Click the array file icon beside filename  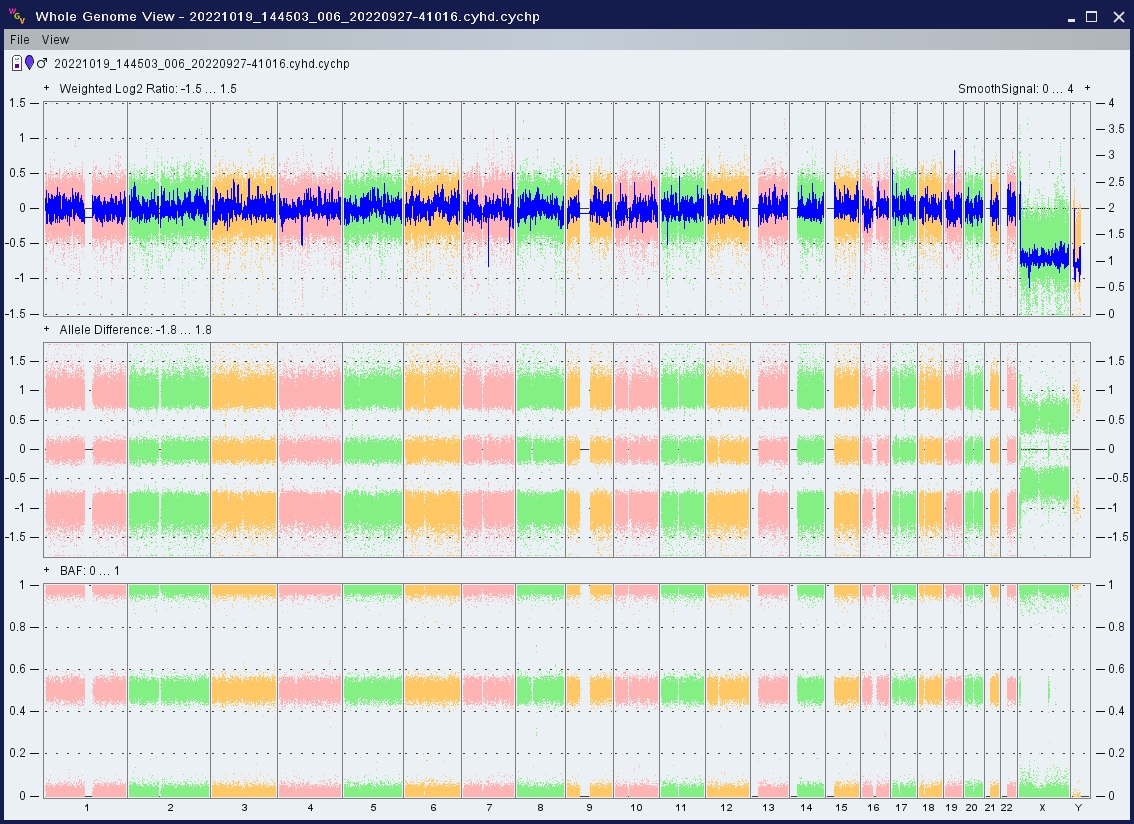click(x=17, y=63)
